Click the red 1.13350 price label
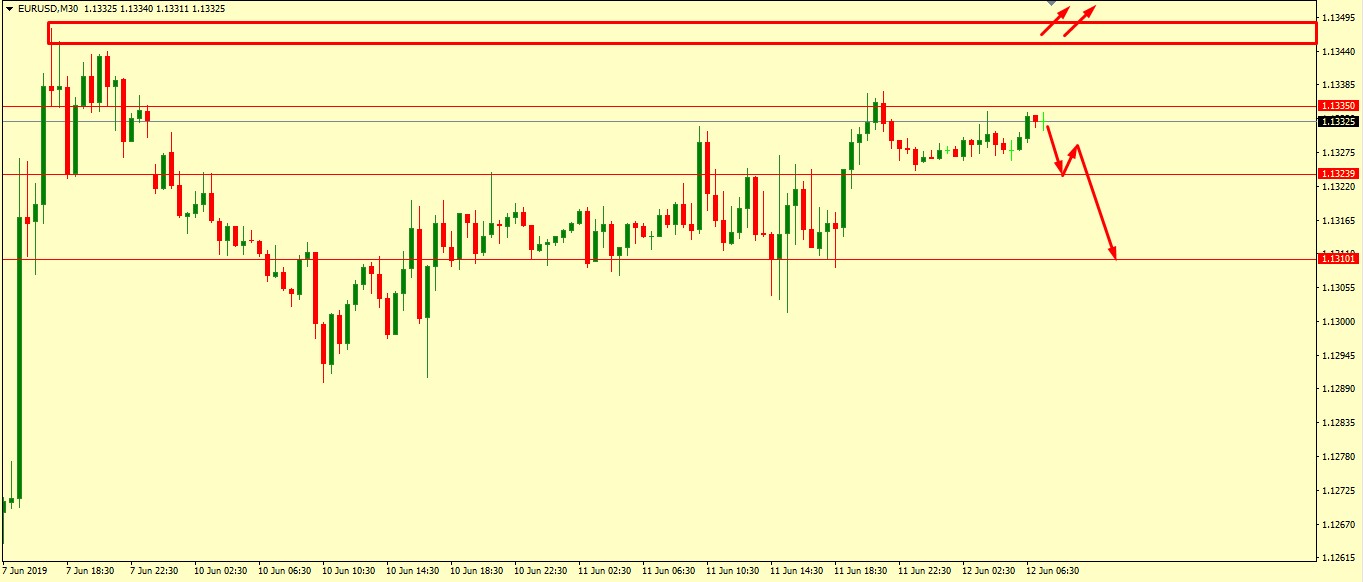This screenshot has height=582, width=1363. coord(1337,105)
